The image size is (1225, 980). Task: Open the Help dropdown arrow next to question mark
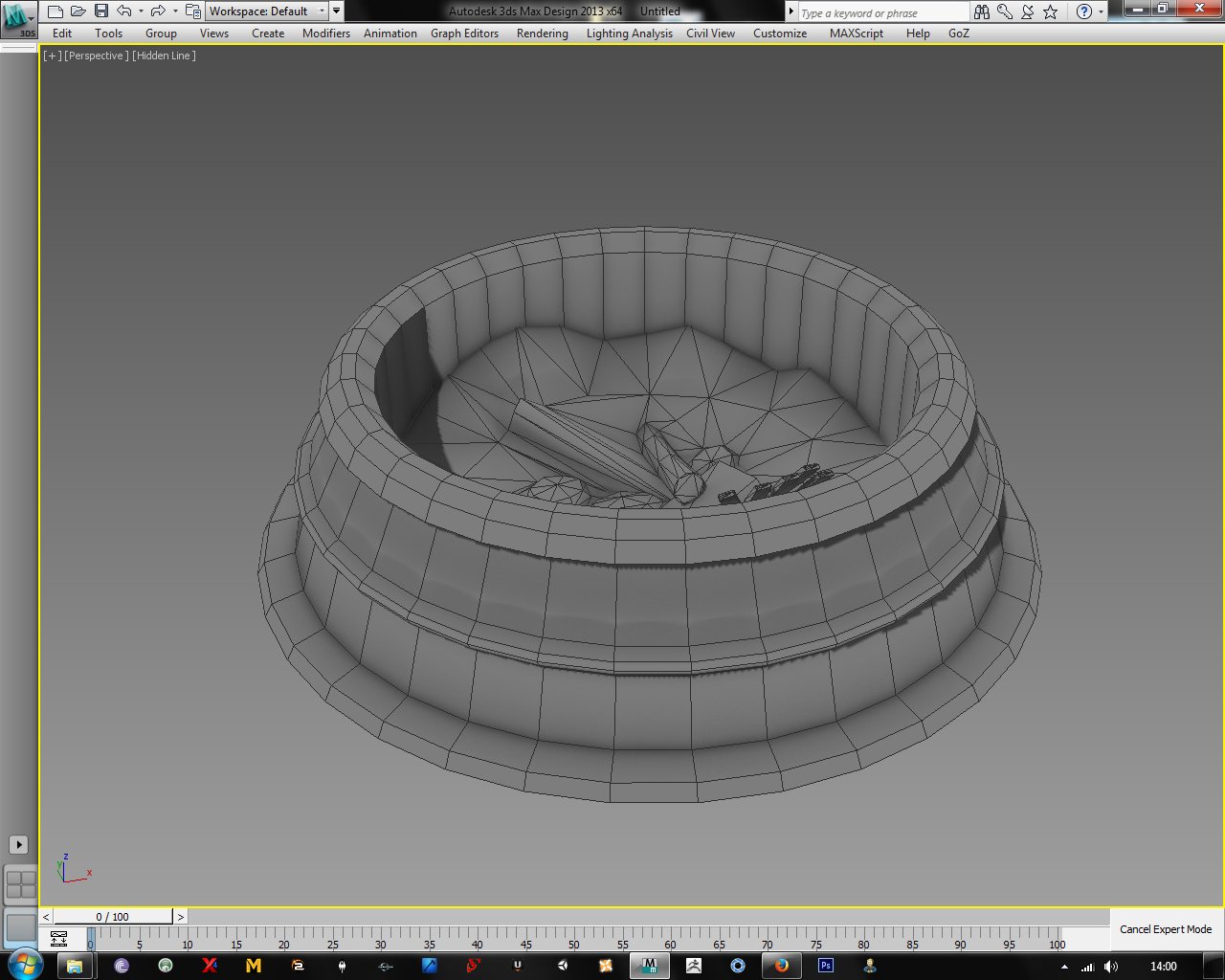tap(1101, 11)
